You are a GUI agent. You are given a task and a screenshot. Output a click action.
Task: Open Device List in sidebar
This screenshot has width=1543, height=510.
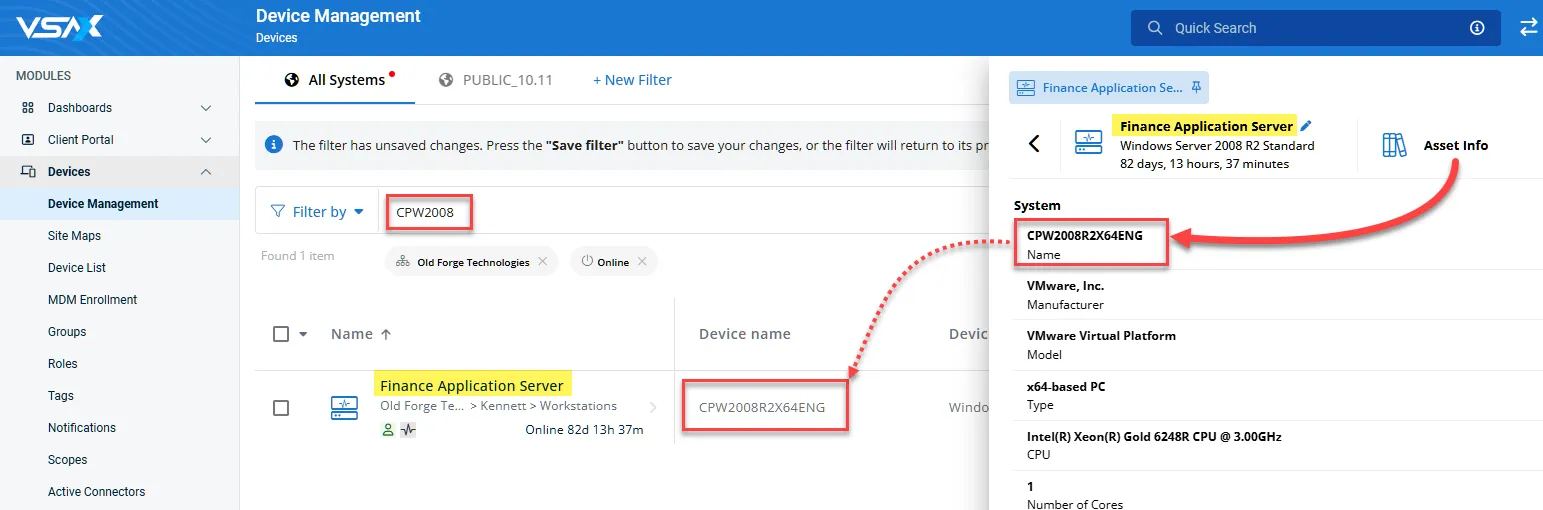77,268
